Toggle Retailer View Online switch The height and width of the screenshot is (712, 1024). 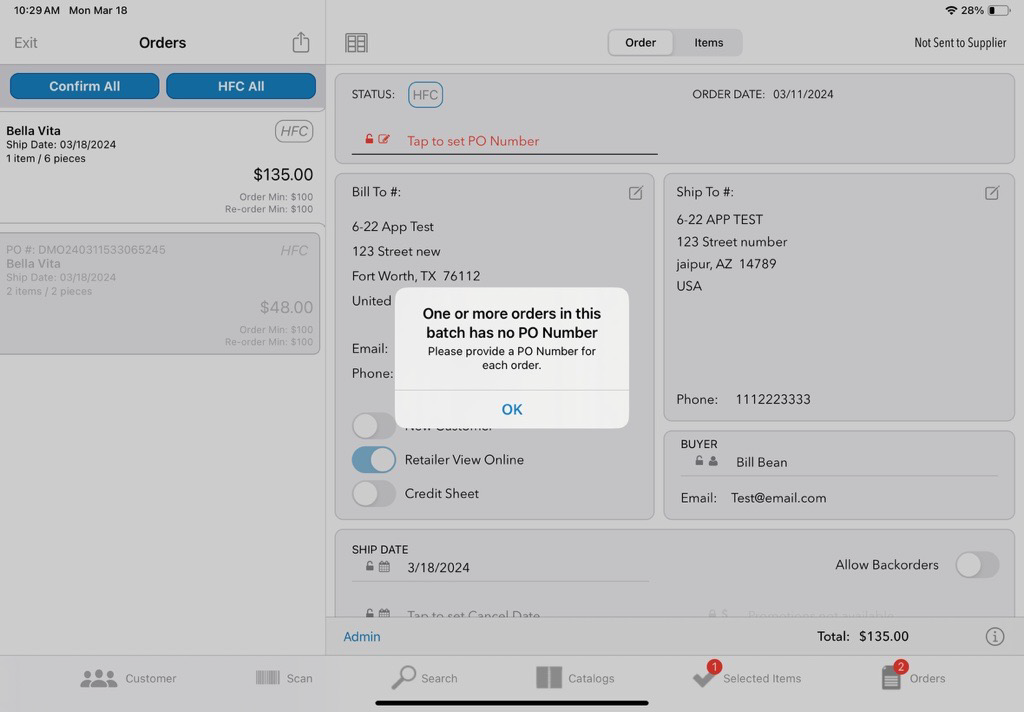pyautogui.click(x=374, y=460)
